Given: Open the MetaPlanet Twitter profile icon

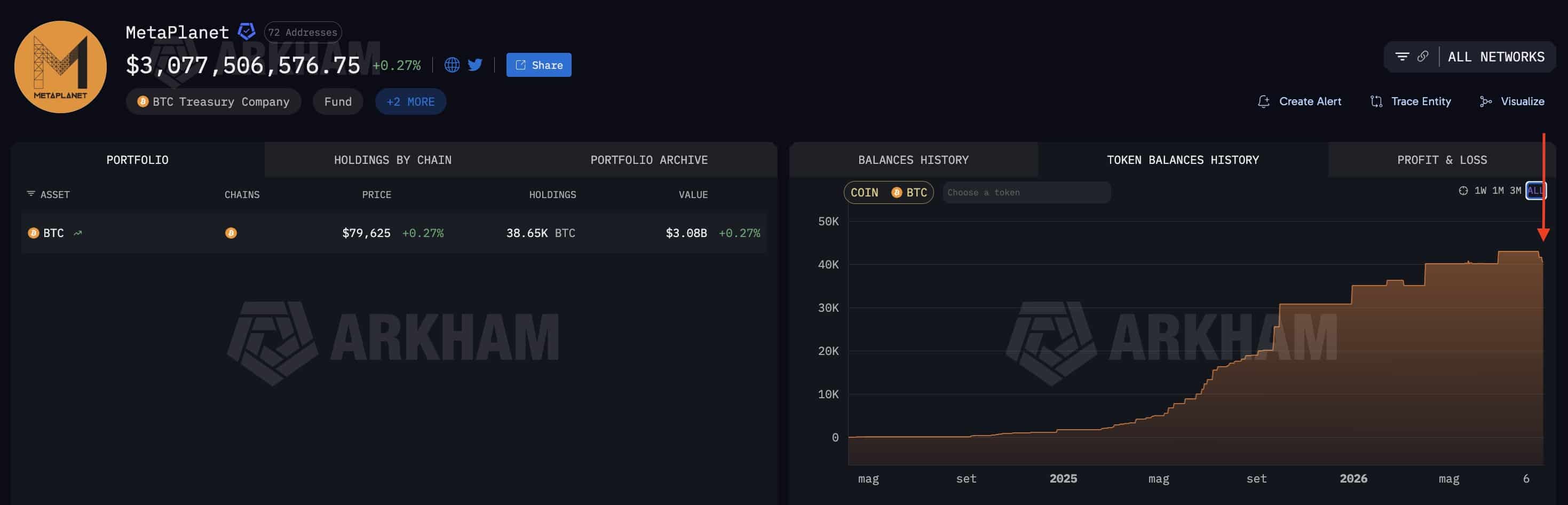Looking at the screenshot, I should (x=475, y=65).
